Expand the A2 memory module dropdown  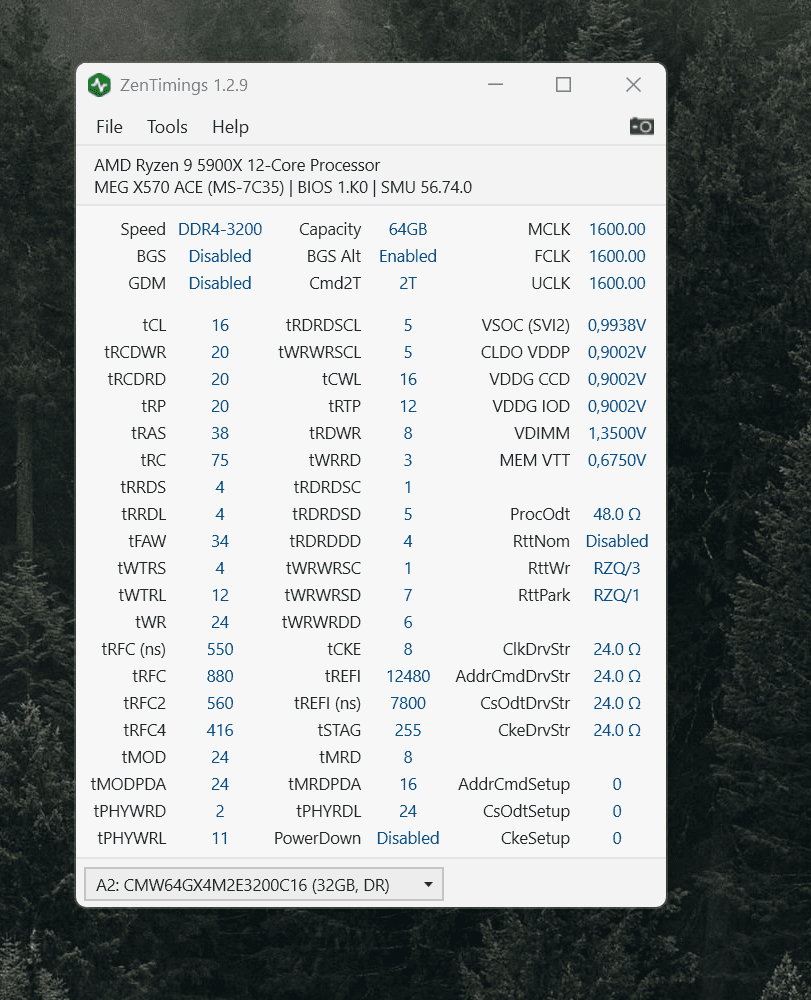(264, 885)
